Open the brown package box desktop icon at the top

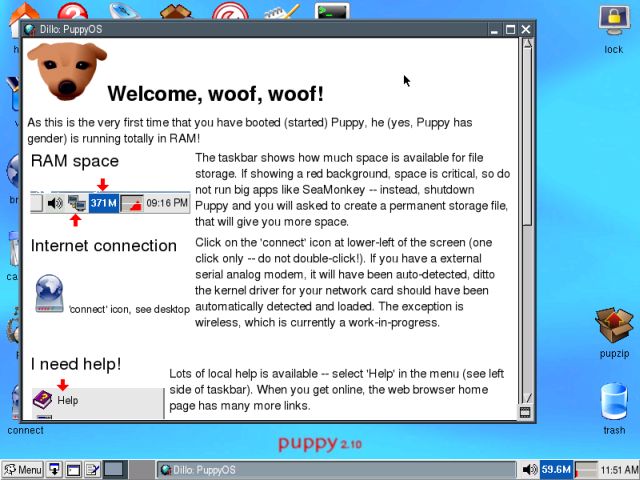tap(176, 11)
